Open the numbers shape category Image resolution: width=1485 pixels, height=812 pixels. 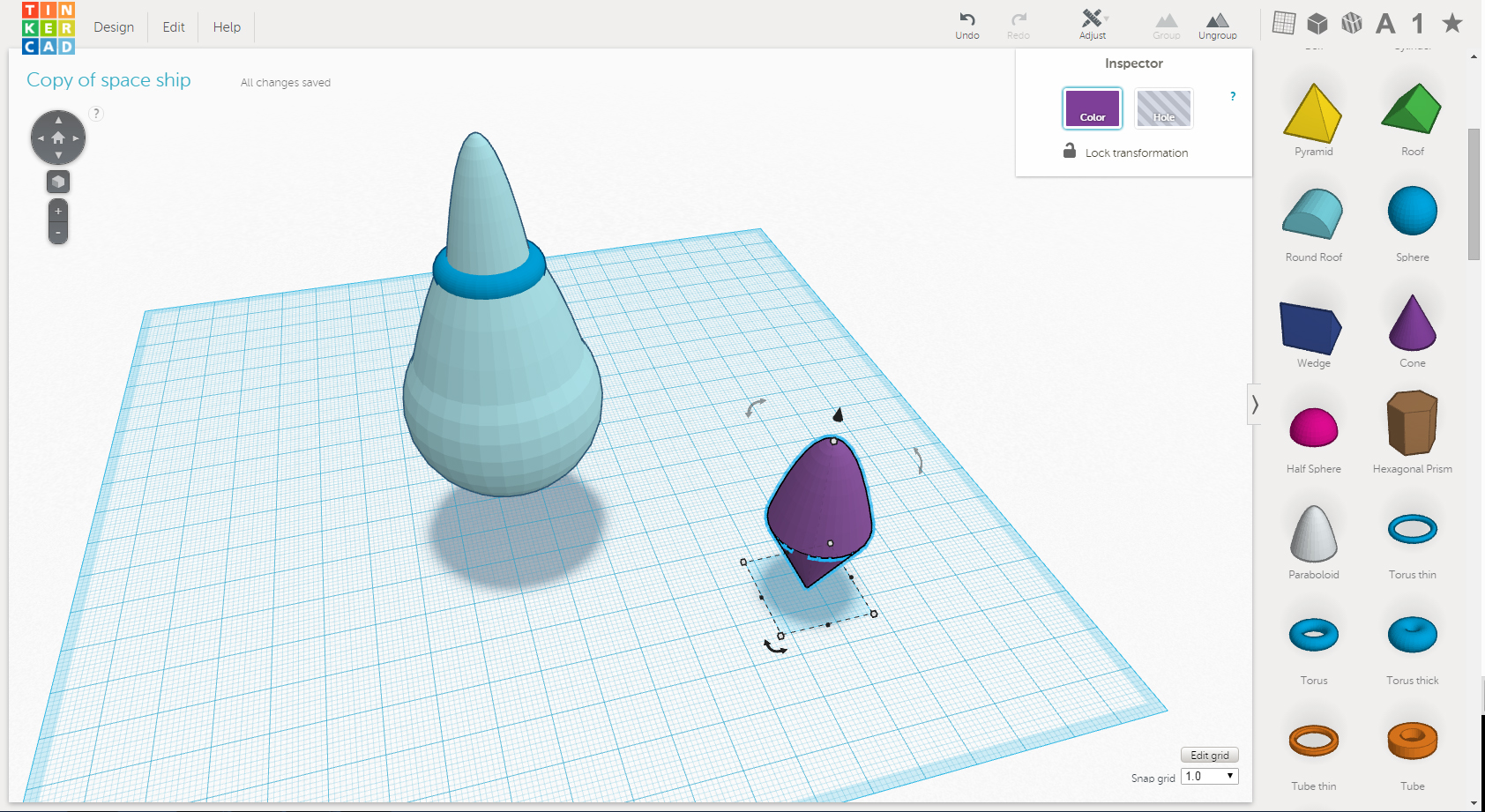coord(1418,23)
